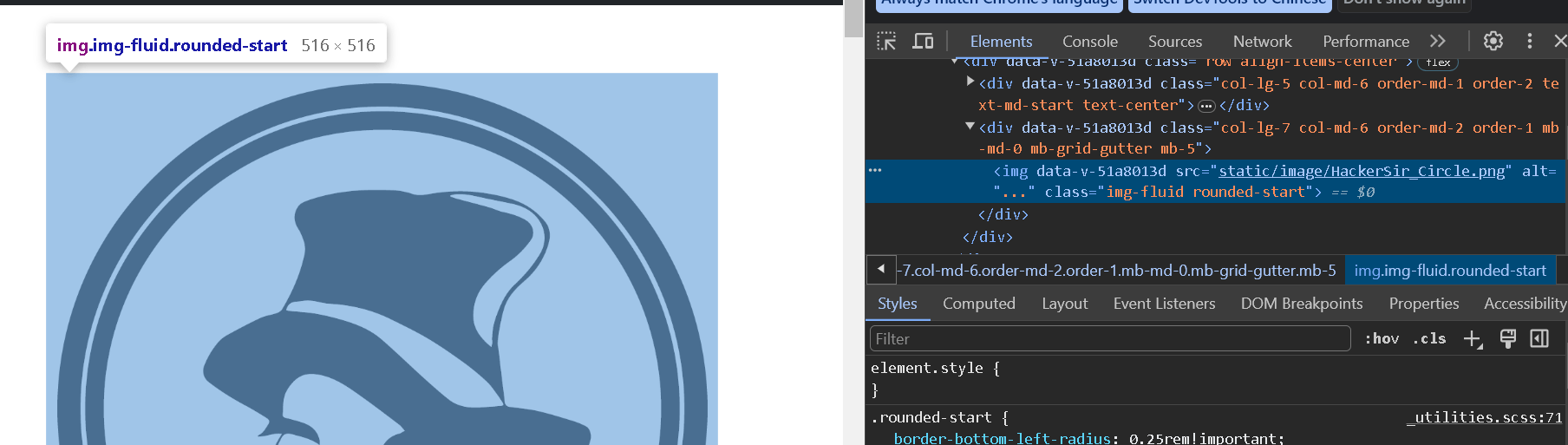Toggle the rendering emulation paintbrush icon
Image resolution: width=1568 pixels, height=445 pixels.
1508,338
